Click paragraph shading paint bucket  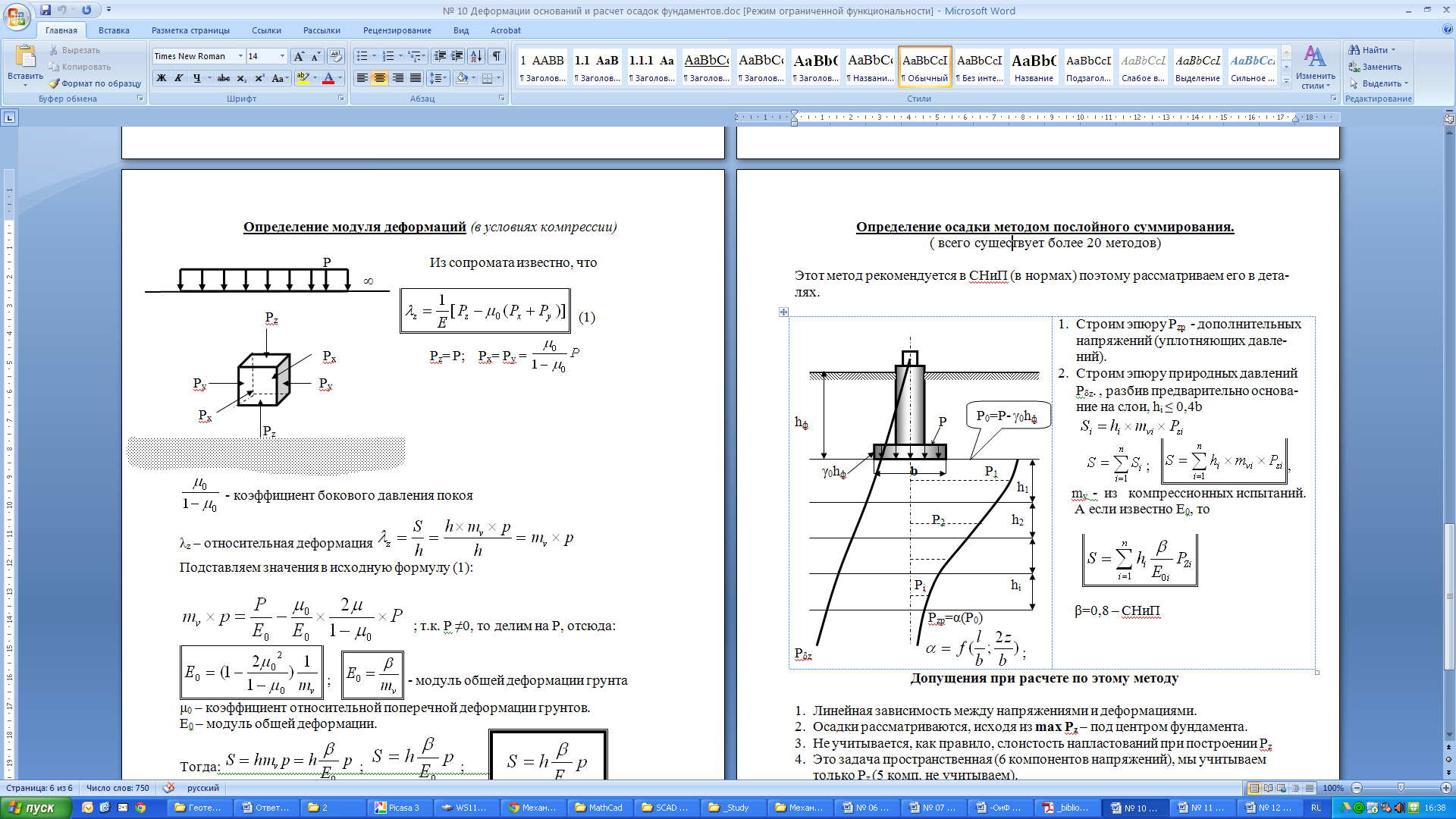462,78
